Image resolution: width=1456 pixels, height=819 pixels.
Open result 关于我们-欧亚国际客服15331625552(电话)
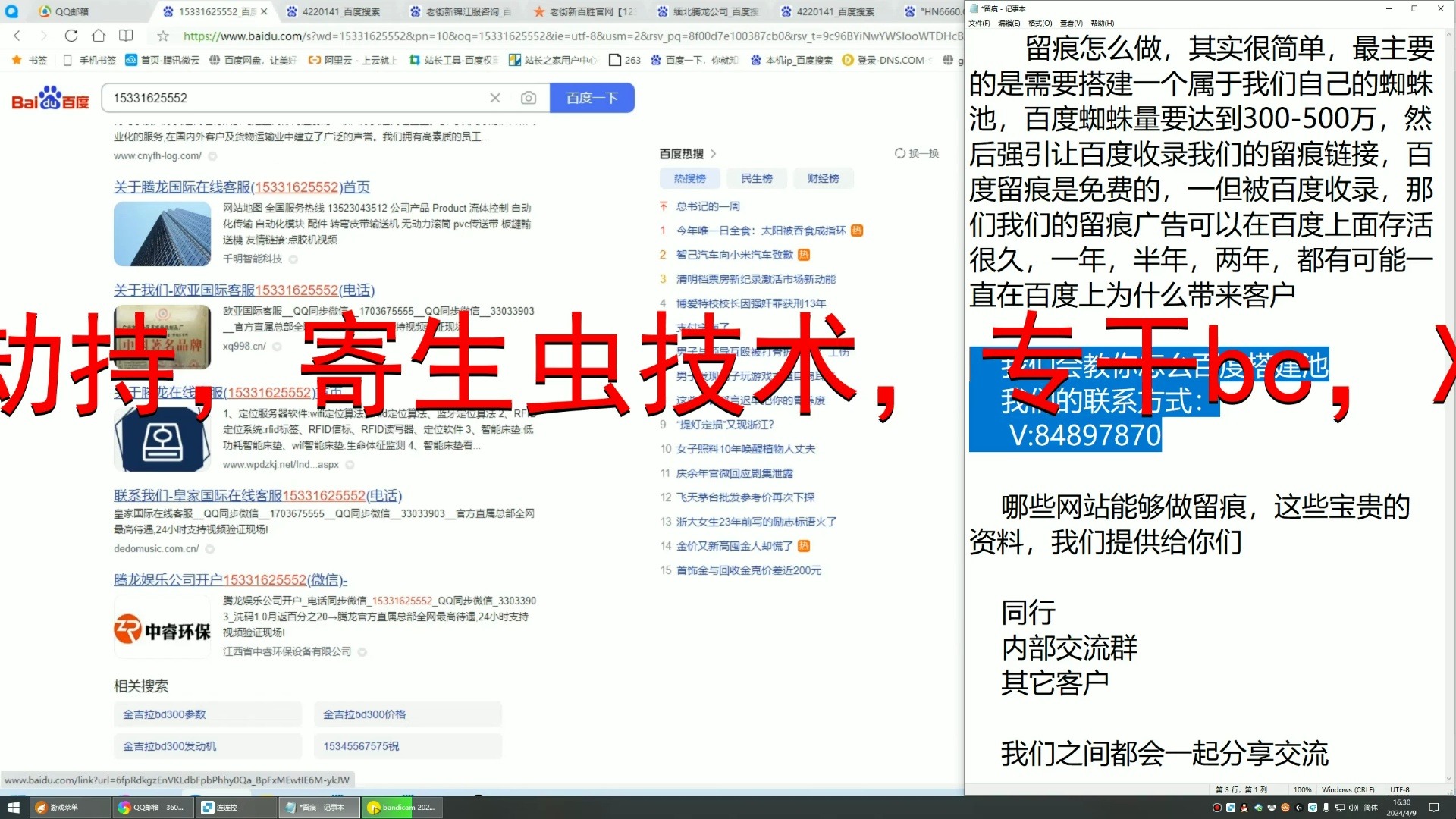(x=244, y=290)
